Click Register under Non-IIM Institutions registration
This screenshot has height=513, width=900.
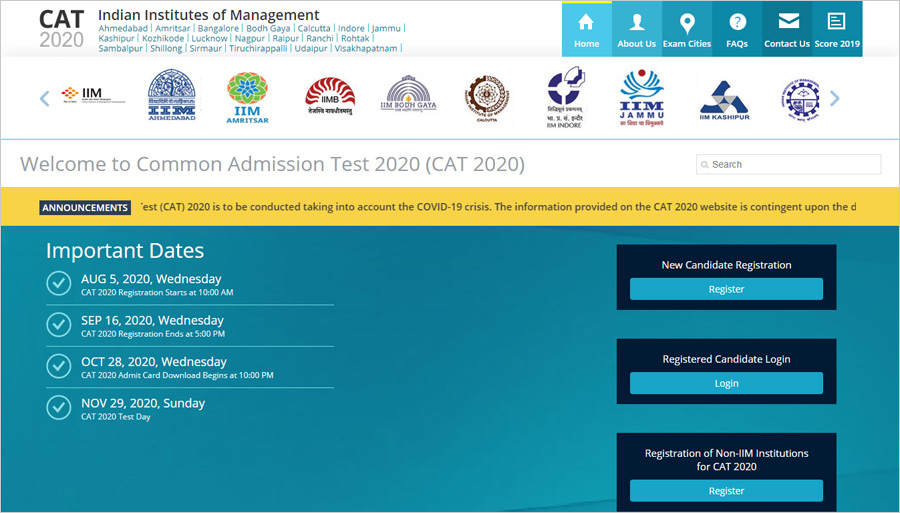tap(726, 491)
